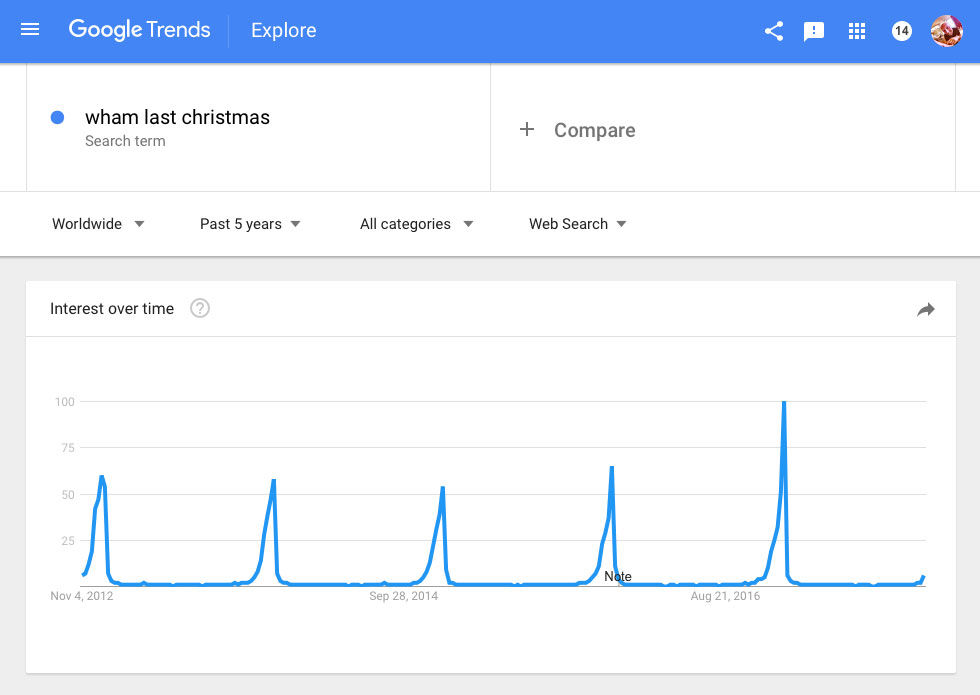
Task: Edit the wham last christmas search term
Action: tap(177, 117)
